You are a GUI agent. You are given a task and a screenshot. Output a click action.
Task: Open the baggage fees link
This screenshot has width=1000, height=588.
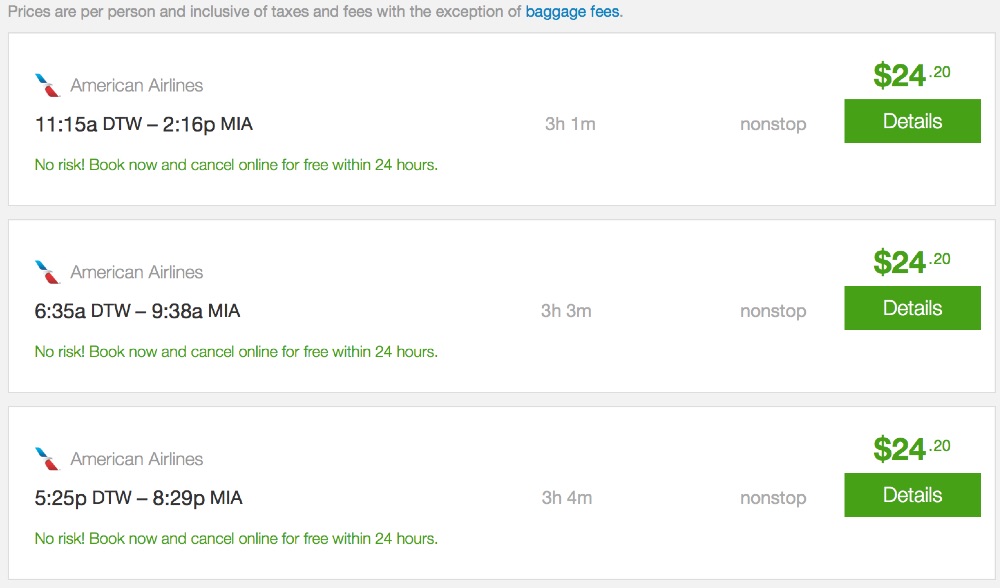click(573, 13)
